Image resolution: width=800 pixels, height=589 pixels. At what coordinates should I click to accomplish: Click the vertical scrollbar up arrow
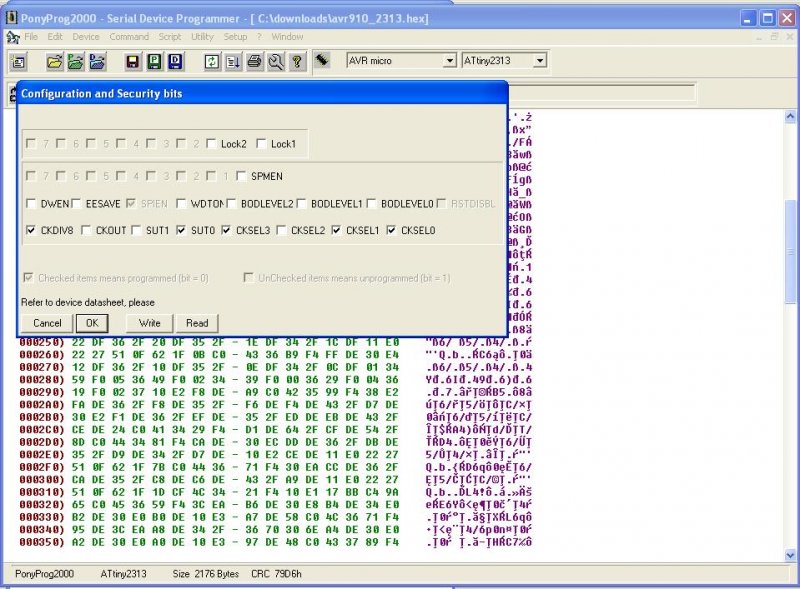click(x=790, y=117)
